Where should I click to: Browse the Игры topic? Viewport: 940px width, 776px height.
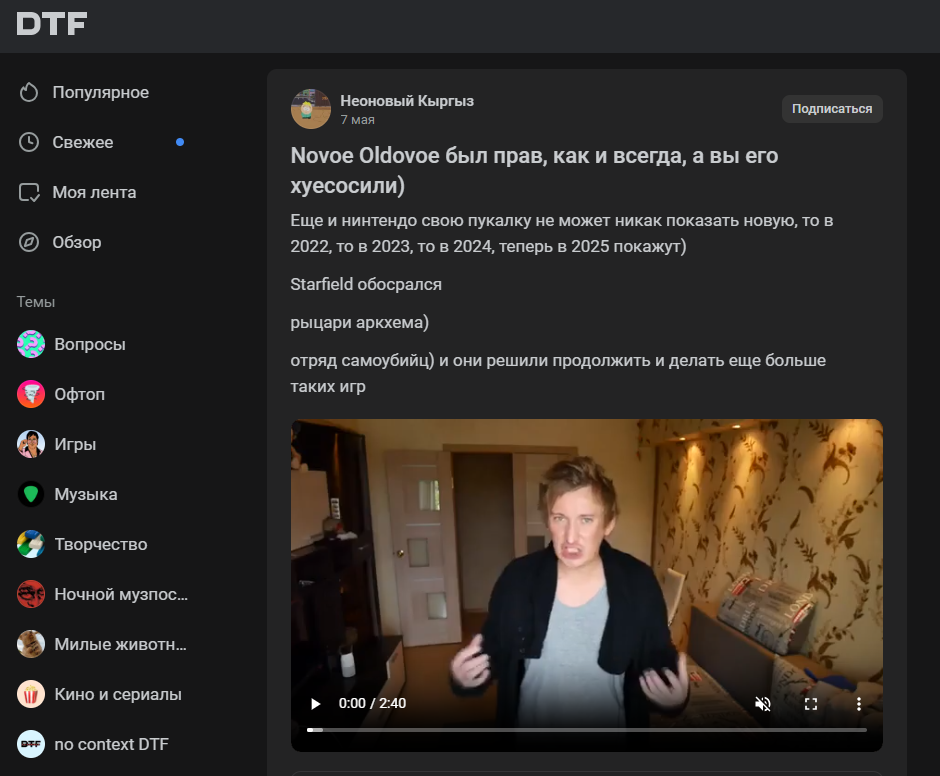[75, 444]
